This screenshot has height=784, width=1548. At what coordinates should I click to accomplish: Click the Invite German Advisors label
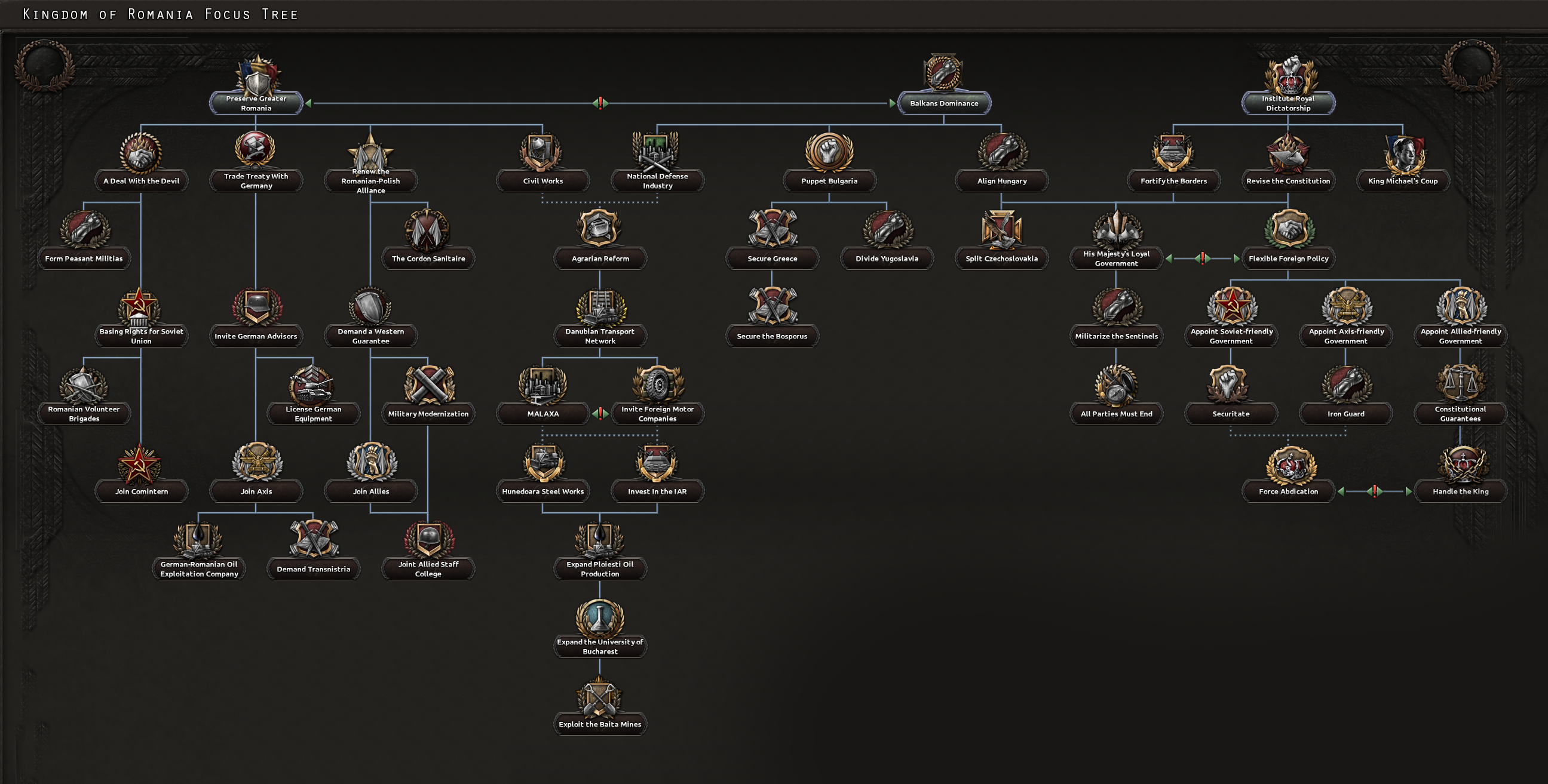(256, 336)
